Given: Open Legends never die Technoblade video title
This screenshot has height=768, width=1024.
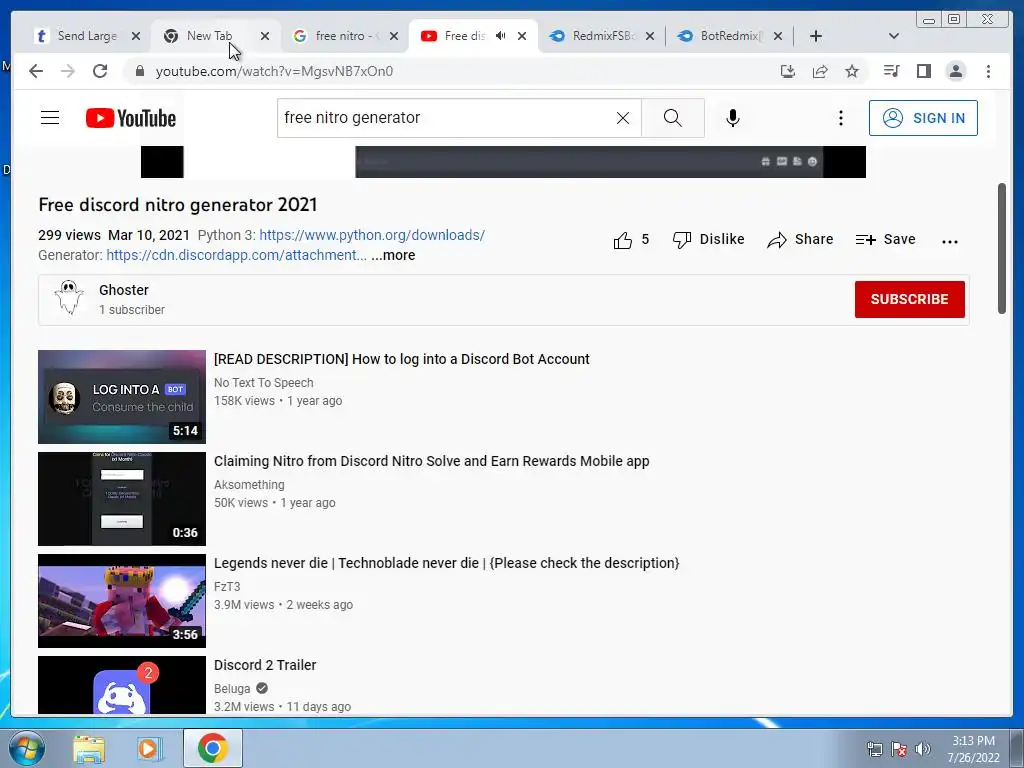Looking at the screenshot, I should 447,563.
